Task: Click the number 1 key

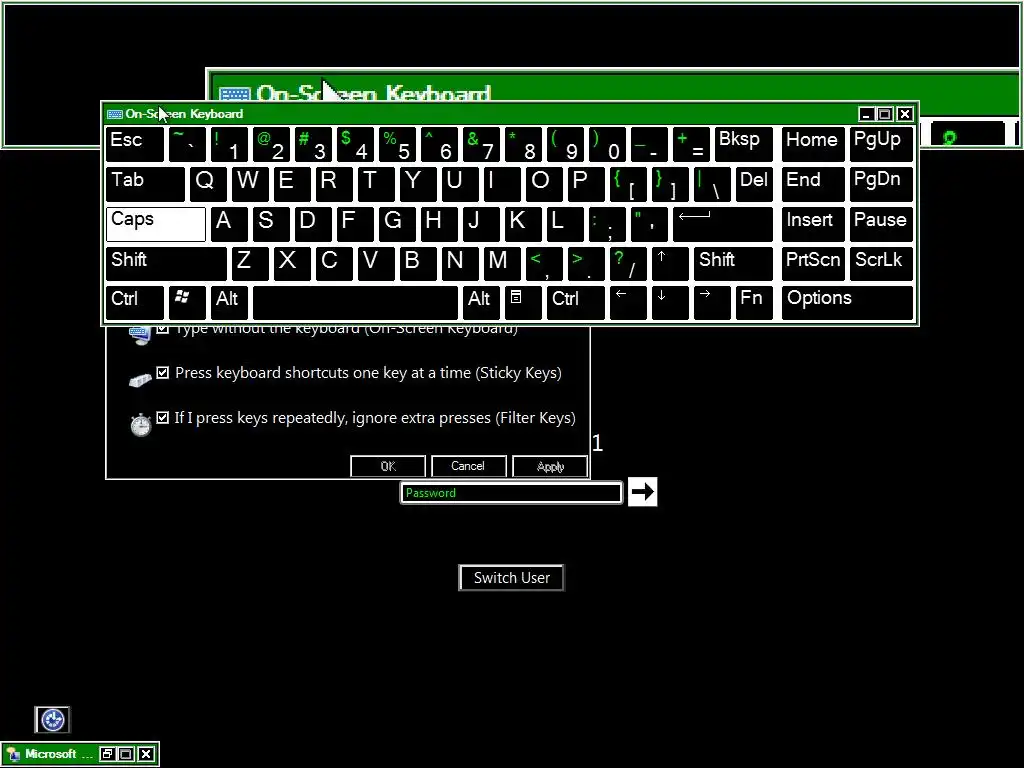Action: coord(229,144)
